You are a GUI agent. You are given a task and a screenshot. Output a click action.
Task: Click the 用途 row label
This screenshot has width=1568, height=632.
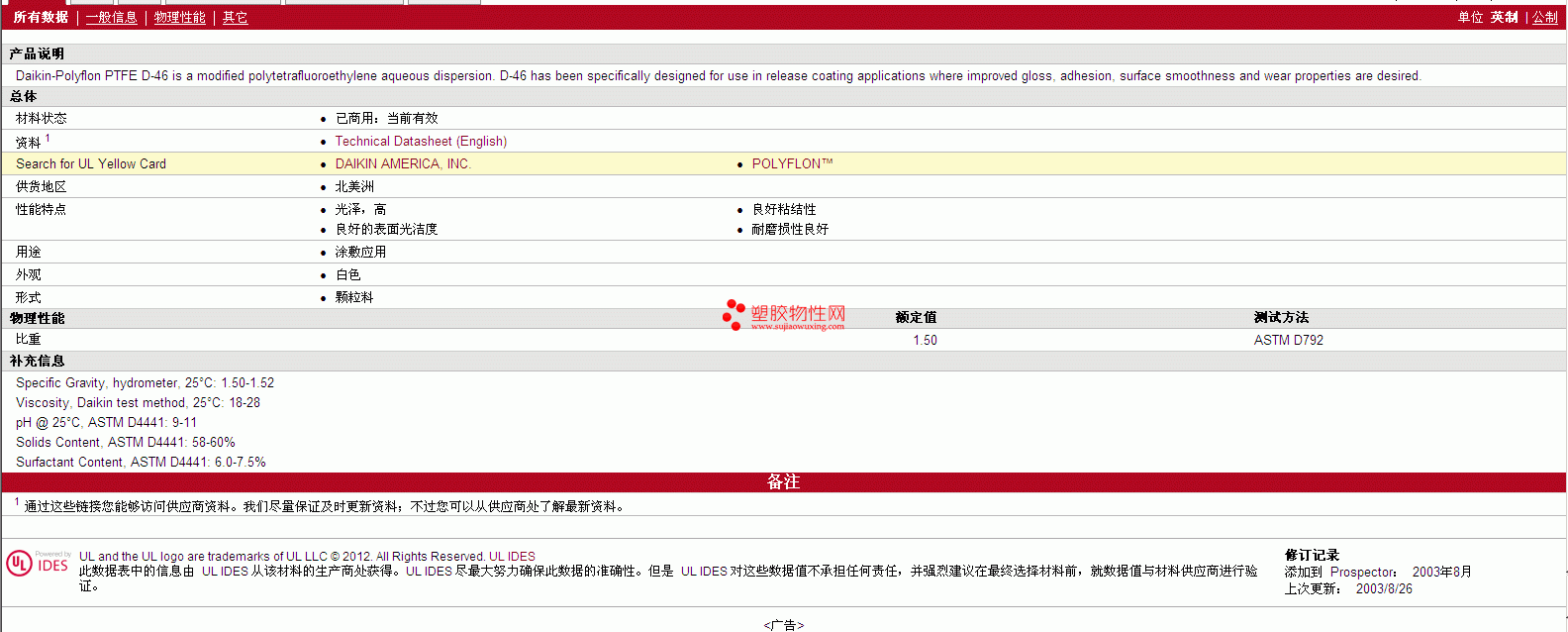[29, 253]
